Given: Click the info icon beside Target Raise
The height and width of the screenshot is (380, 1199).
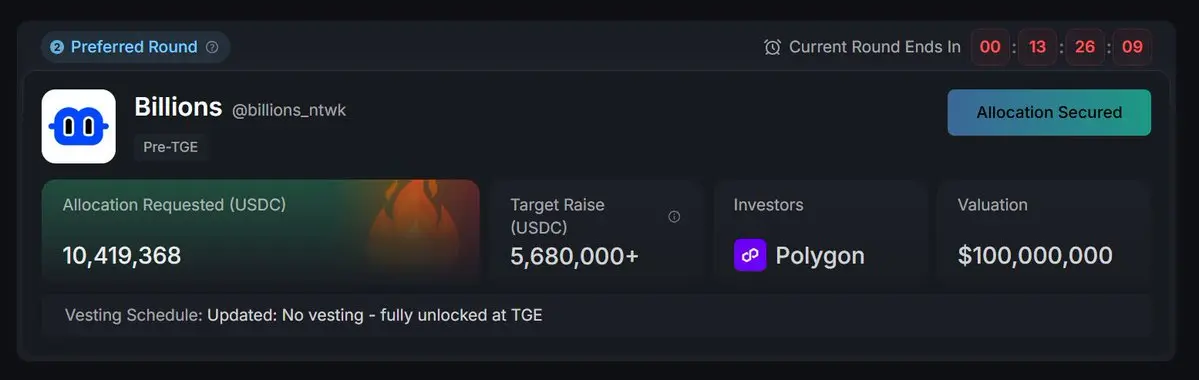Looking at the screenshot, I should click(x=674, y=216).
